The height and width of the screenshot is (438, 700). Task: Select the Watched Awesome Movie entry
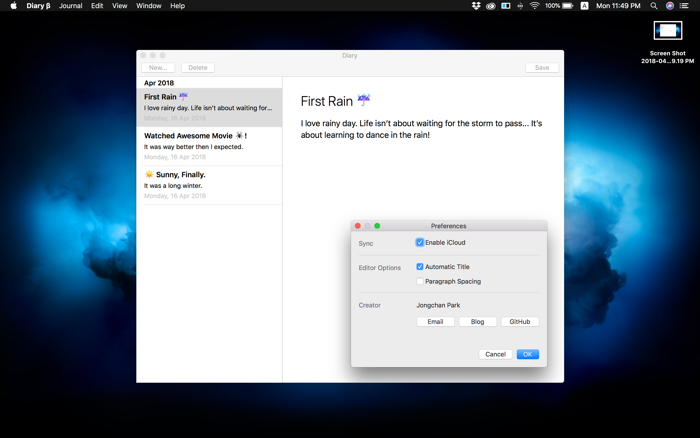pos(209,146)
